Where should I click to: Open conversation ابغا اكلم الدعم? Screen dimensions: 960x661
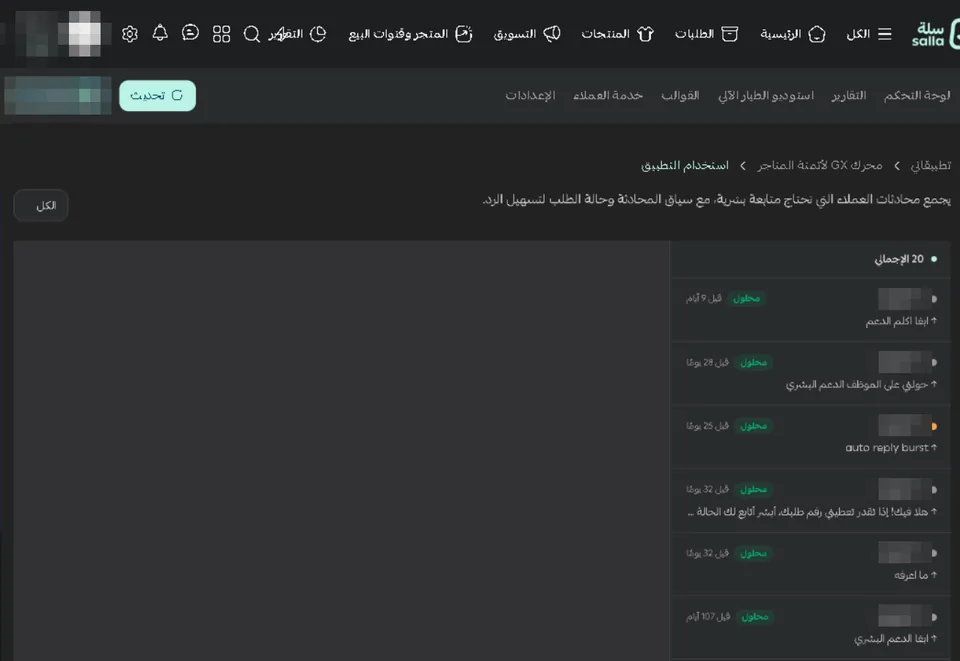pos(811,310)
